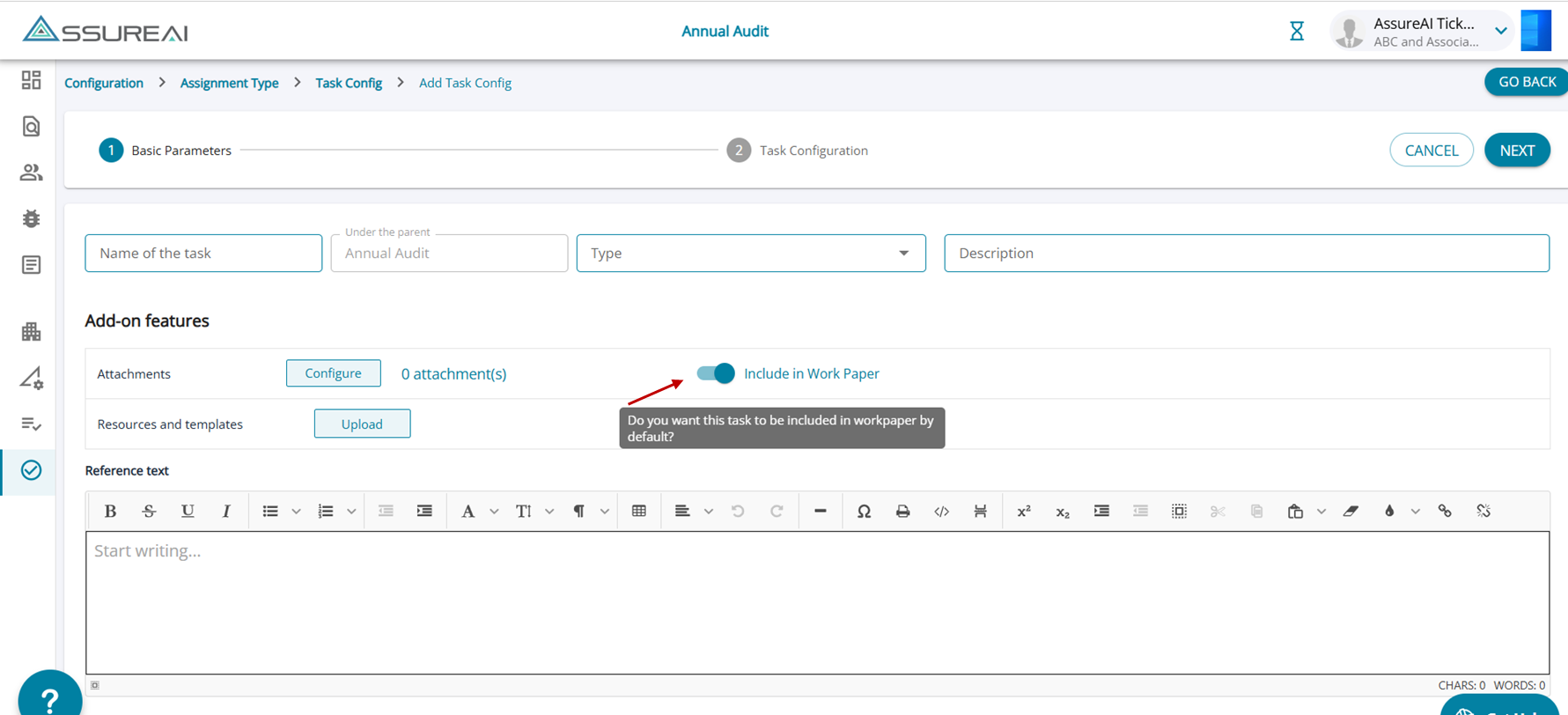Click the paste clipboard icon
Viewport: 1568px width, 715px height.
(1295, 512)
